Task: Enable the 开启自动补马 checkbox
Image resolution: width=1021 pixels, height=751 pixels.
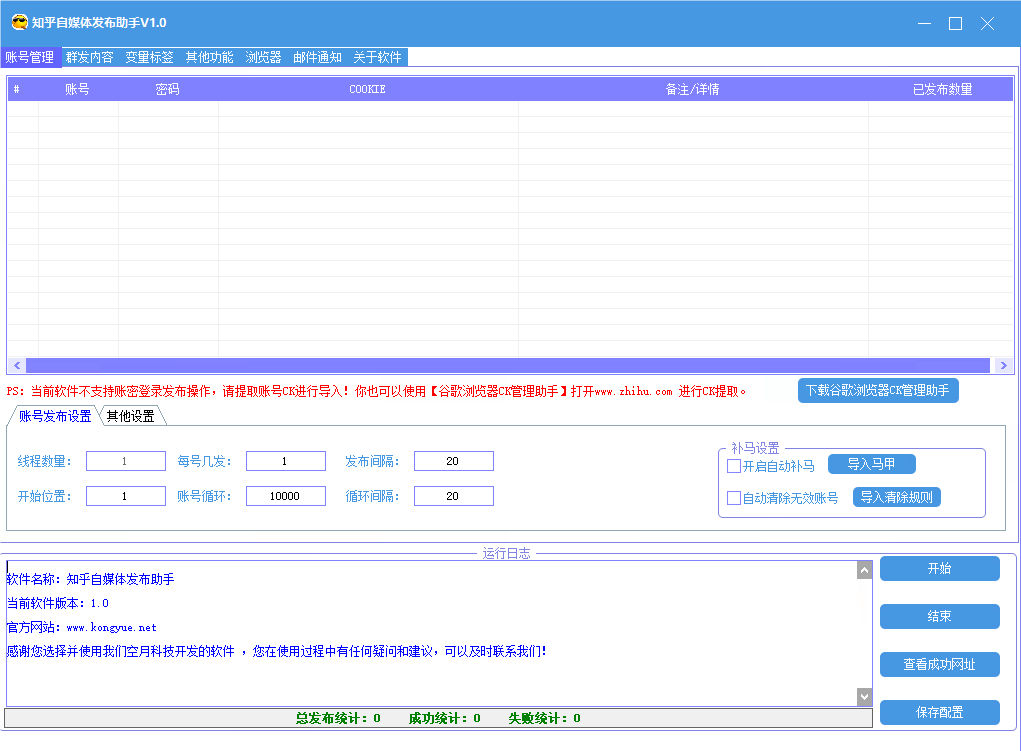Action: pyautogui.click(x=734, y=466)
